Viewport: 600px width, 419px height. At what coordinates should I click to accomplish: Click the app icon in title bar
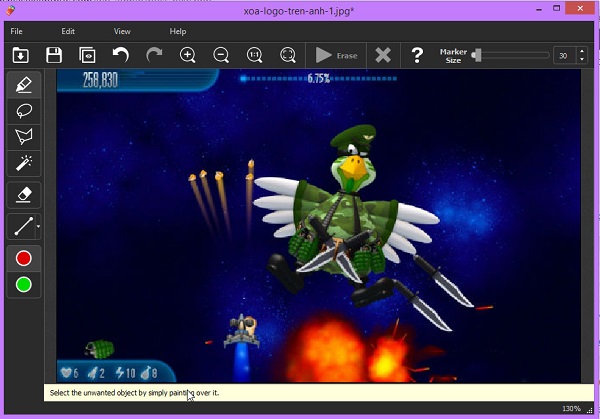[x=11, y=10]
